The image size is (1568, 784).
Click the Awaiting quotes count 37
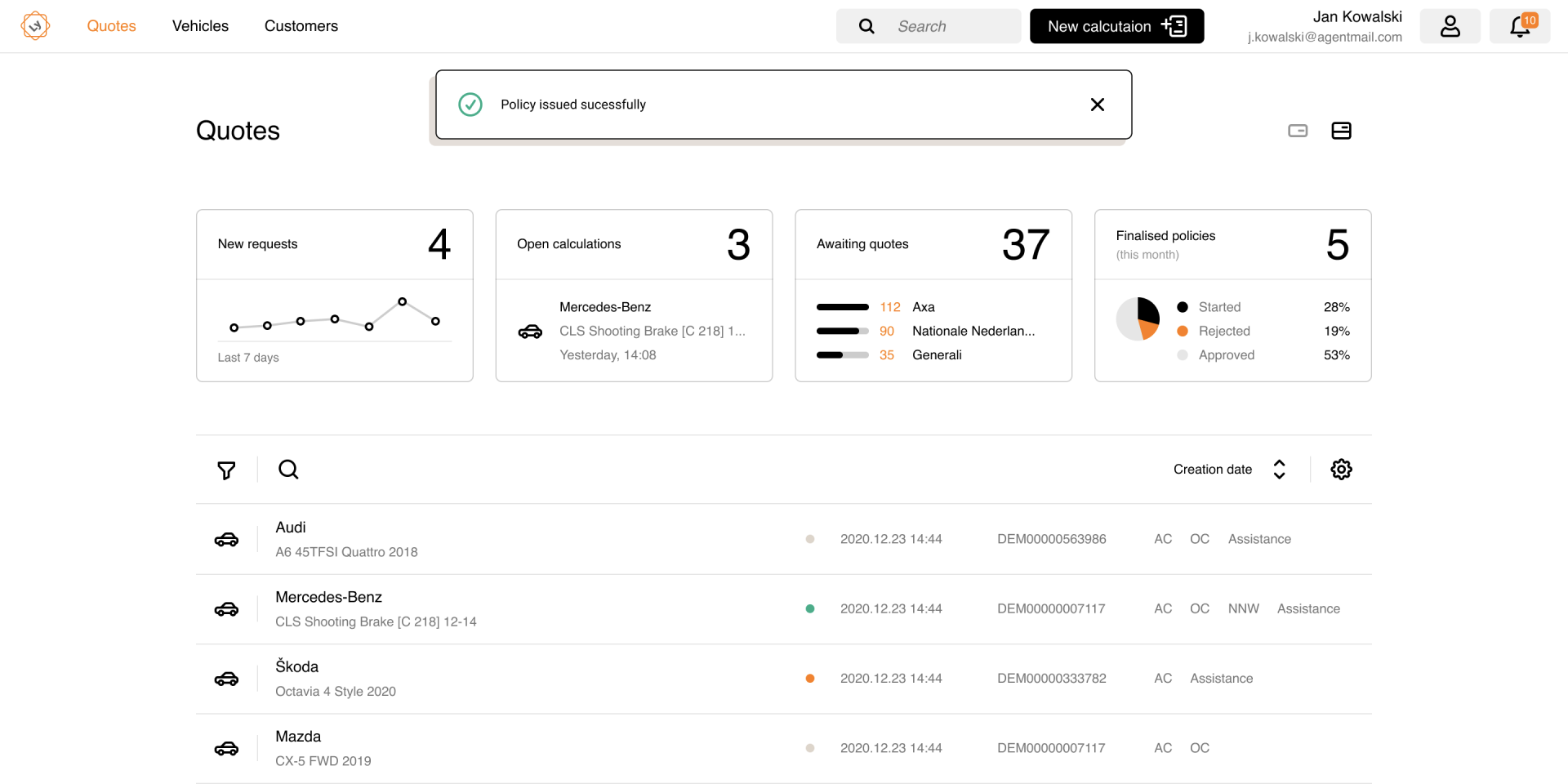pos(1026,244)
